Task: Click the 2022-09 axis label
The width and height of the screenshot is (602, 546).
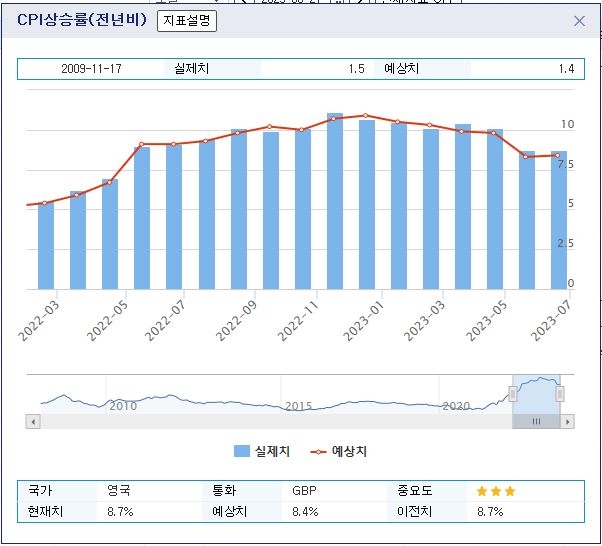Action: pos(236,321)
